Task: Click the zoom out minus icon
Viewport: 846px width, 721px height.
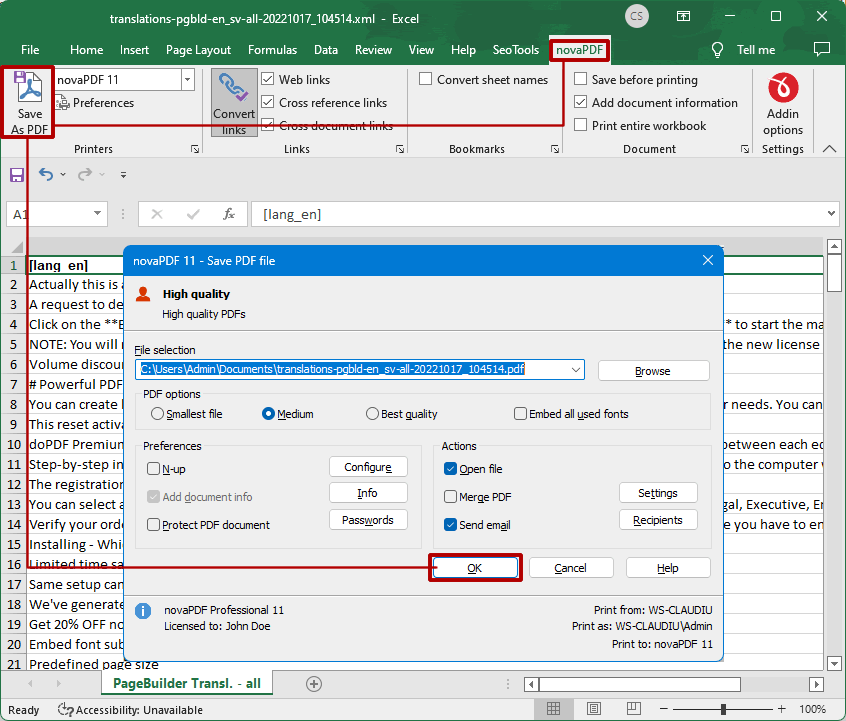Action: coord(664,709)
